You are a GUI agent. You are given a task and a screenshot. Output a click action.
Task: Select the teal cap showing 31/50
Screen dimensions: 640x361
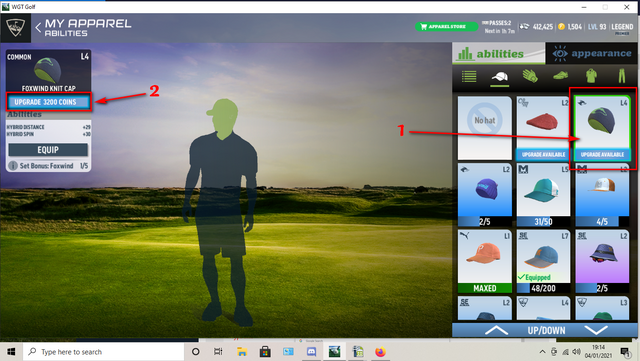tap(543, 195)
